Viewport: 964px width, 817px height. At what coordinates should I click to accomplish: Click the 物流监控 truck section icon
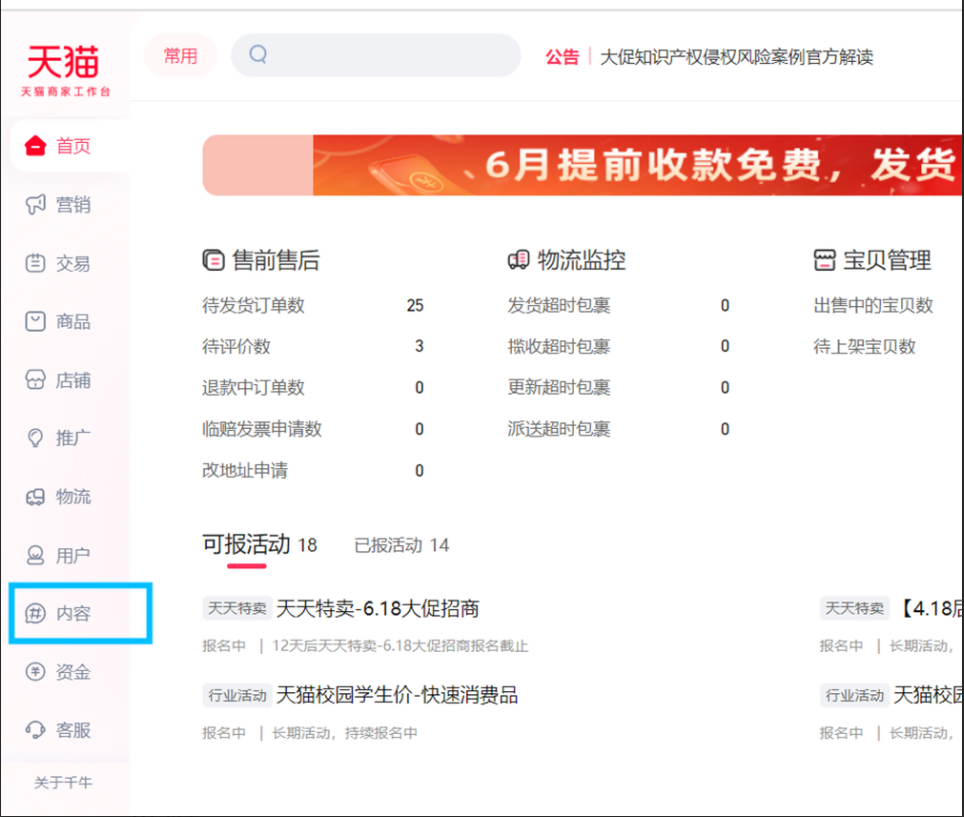click(x=518, y=260)
